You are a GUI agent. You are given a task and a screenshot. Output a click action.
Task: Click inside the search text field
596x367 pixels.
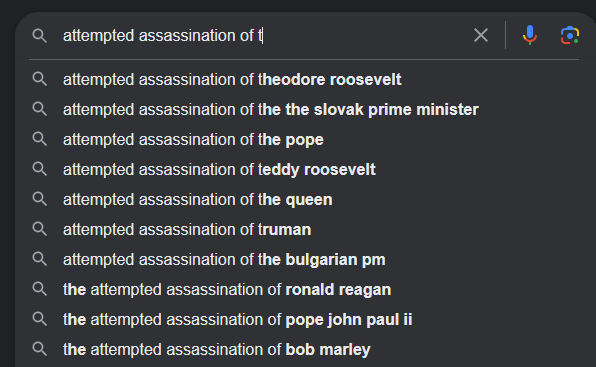tap(262, 36)
